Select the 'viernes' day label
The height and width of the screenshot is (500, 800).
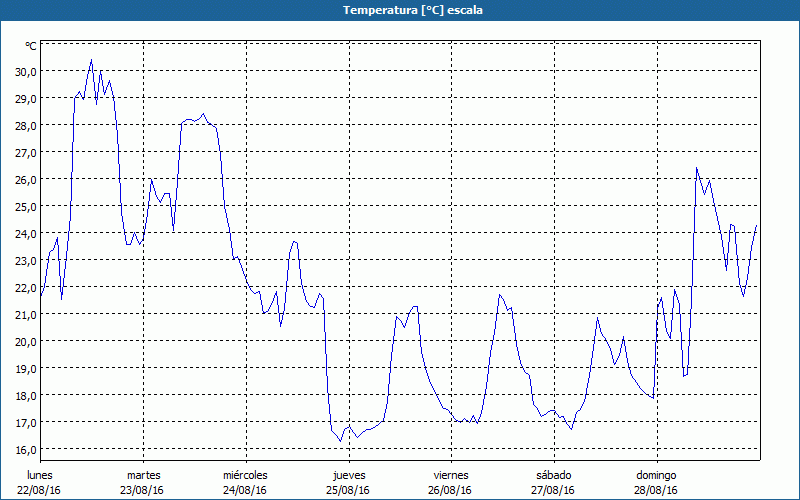pyautogui.click(x=452, y=475)
